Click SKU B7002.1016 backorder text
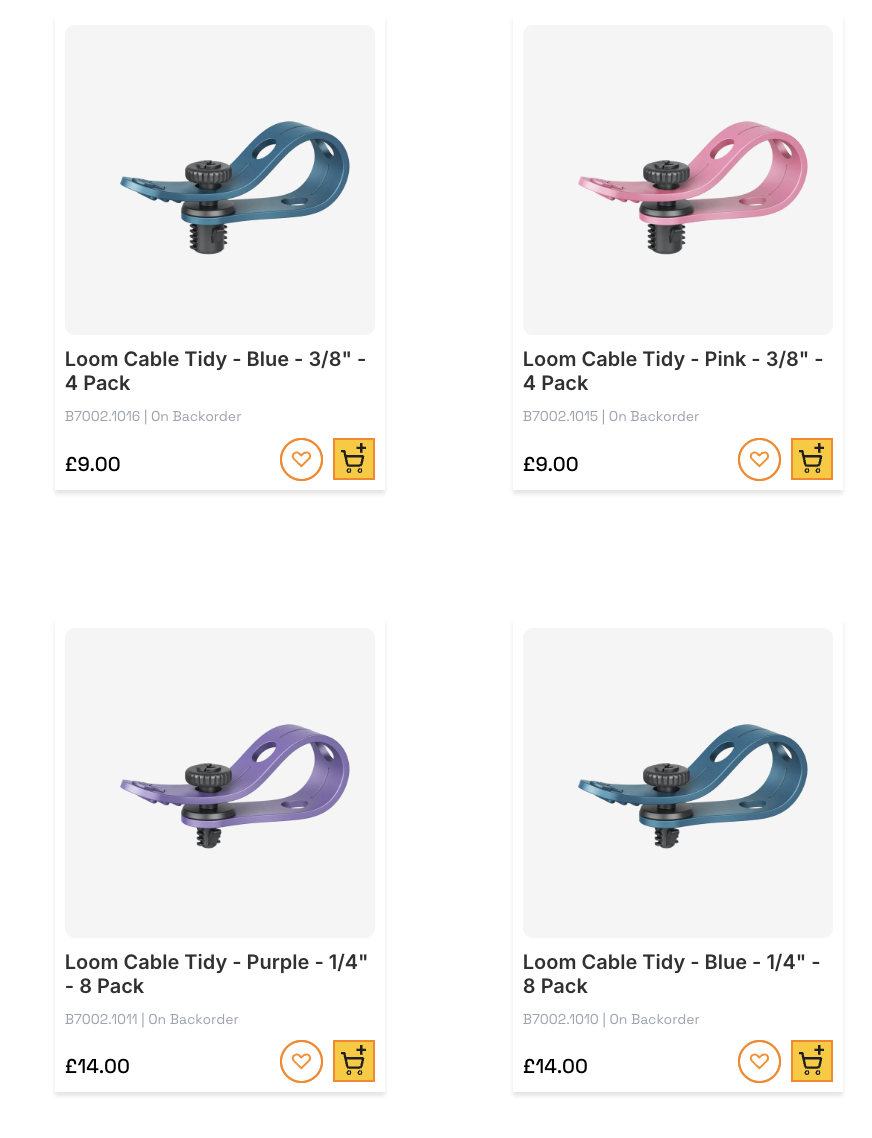The width and height of the screenshot is (872, 1138). pyautogui.click(x=153, y=417)
